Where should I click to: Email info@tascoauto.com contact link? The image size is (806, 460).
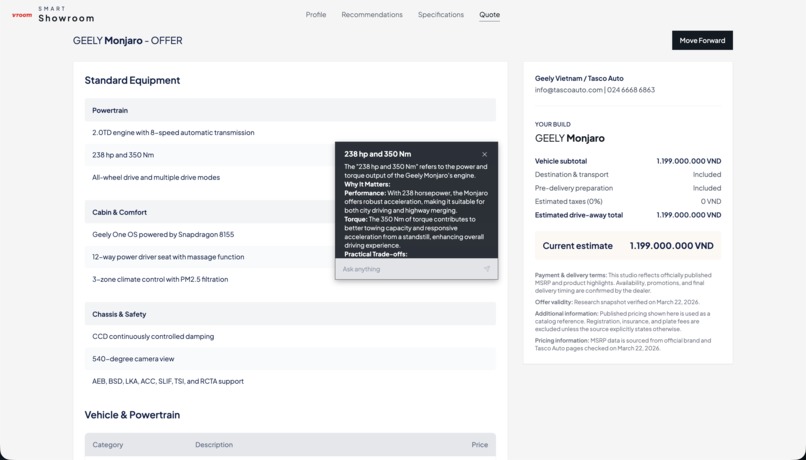(569, 89)
